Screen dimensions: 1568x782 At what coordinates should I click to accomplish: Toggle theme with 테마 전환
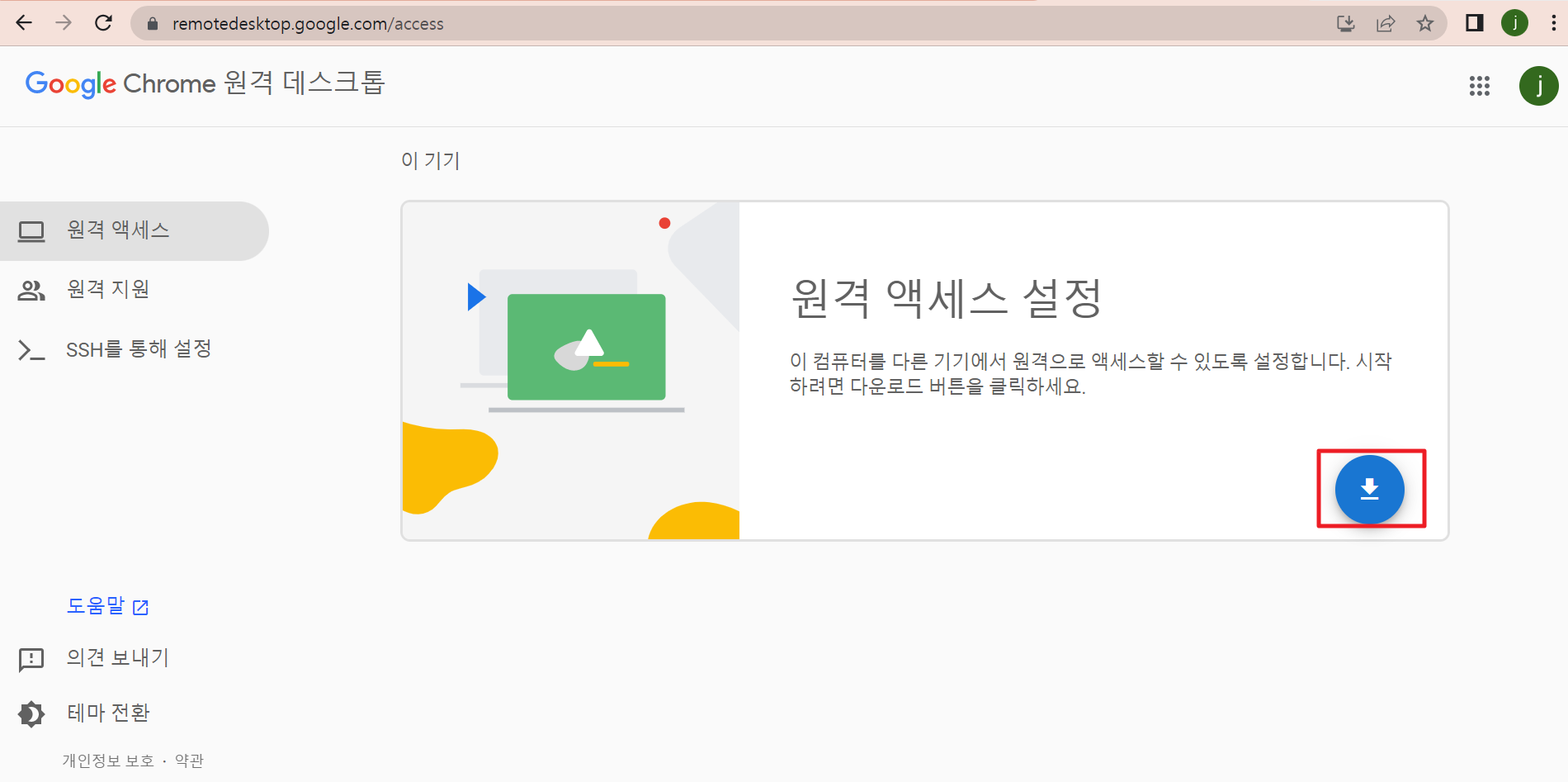click(x=108, y=713)
